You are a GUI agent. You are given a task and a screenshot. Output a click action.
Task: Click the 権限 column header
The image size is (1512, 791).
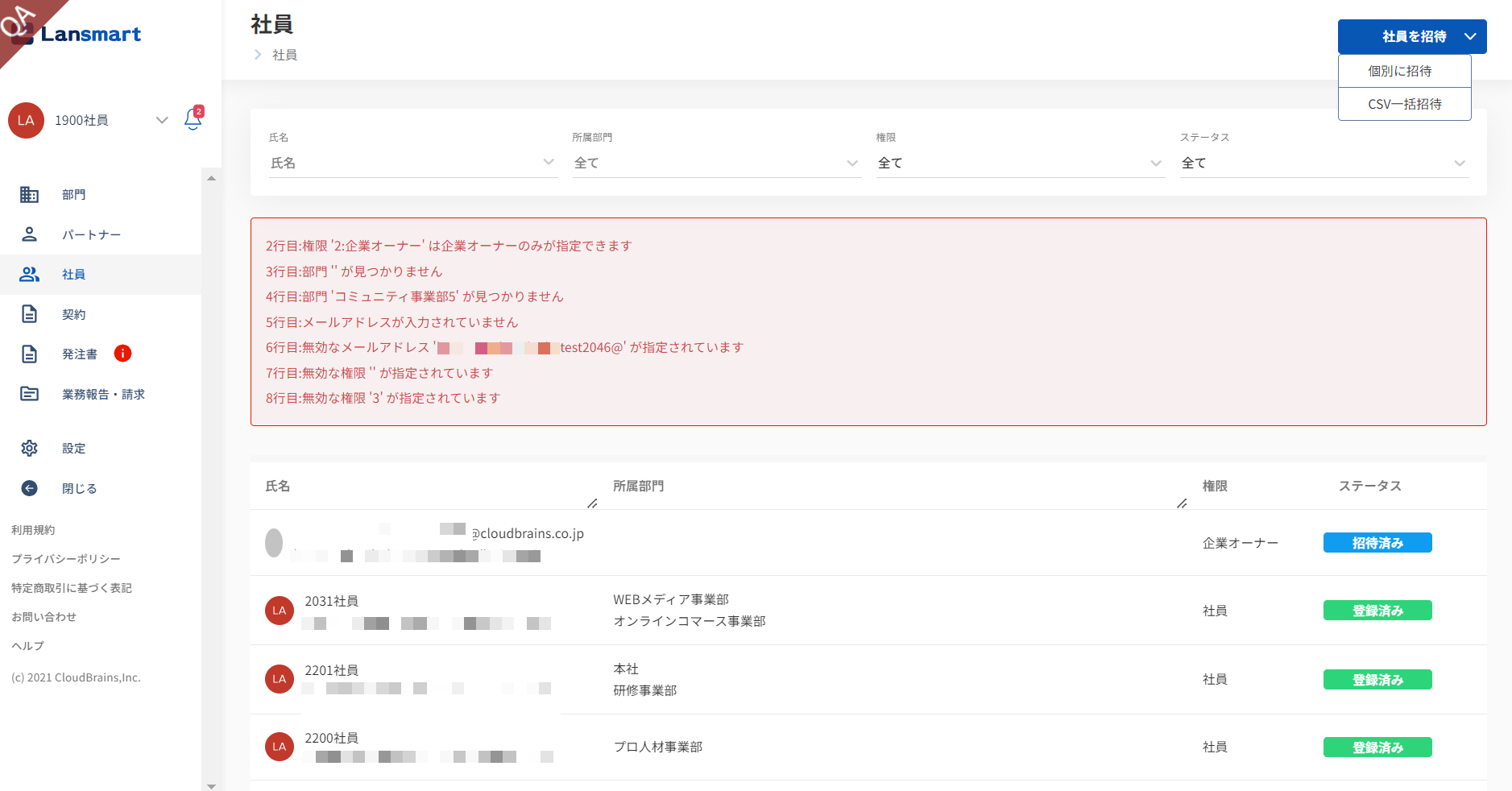[x=1215, y=486]
